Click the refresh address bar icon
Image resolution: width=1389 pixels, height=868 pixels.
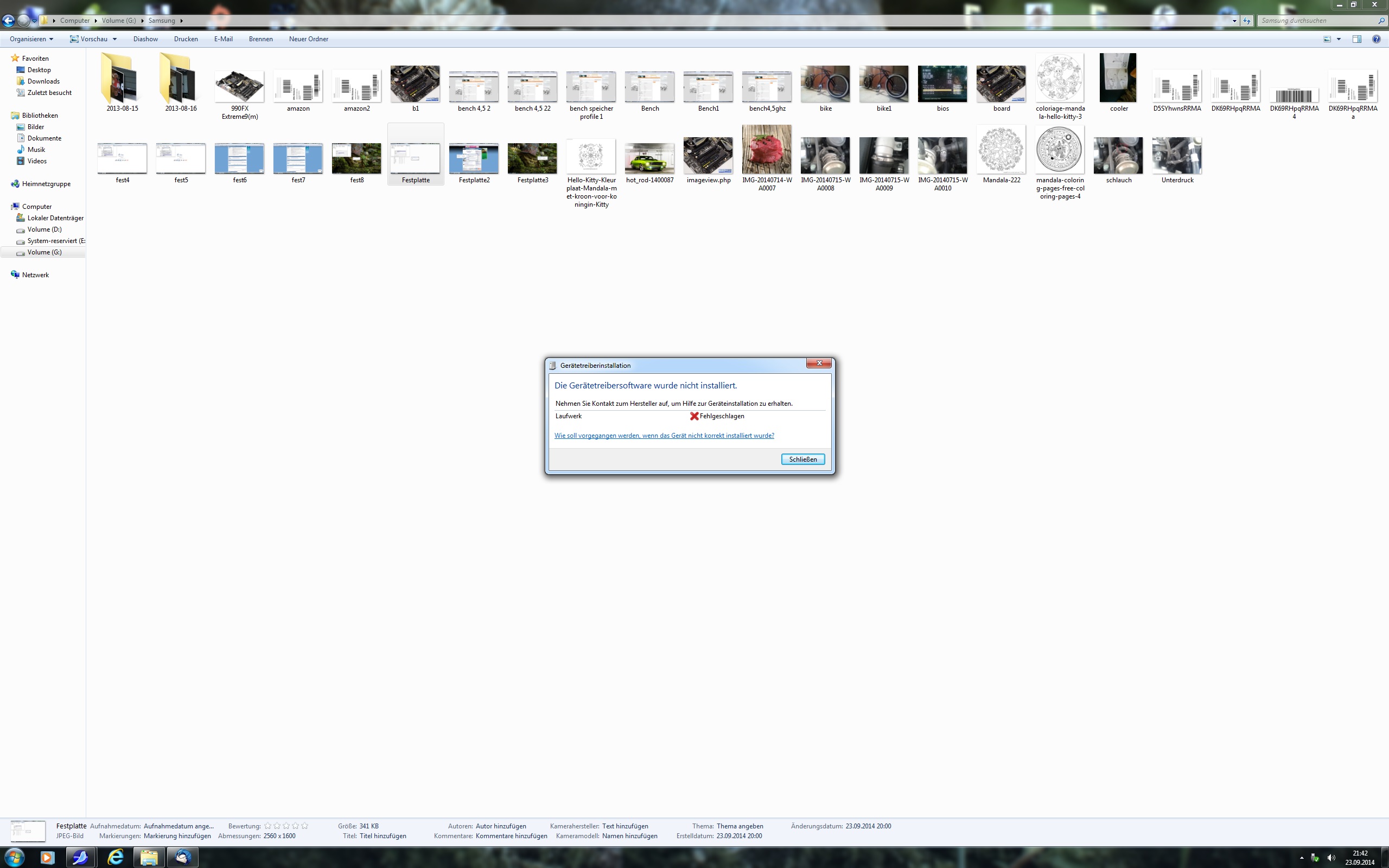tap(1246, 21)
